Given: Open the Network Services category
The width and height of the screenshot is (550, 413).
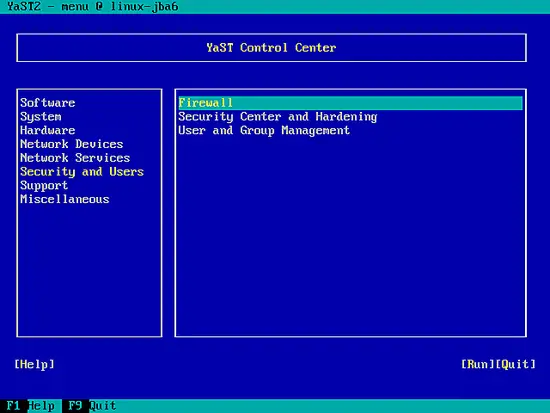Looking at the screenshot, I should tap(75, 158).
